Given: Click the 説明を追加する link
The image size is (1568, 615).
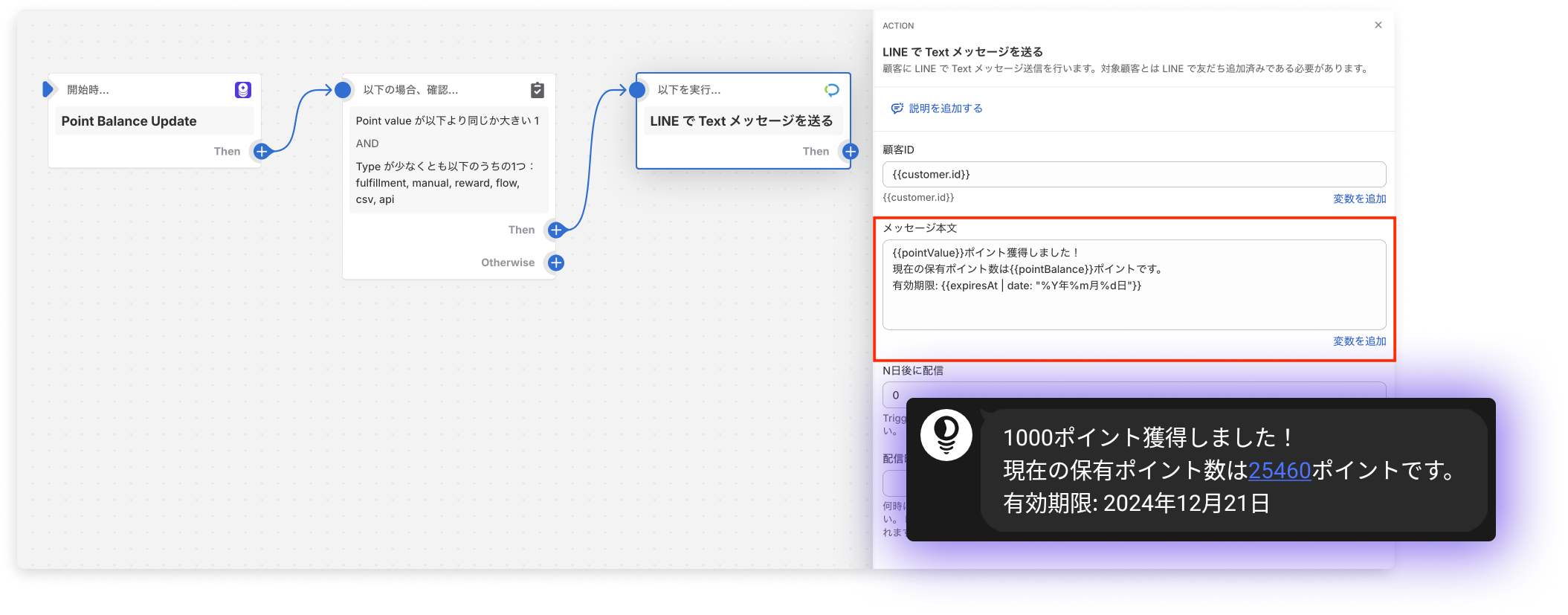Looking at the screenshot, I should click(x=945, y=109).
